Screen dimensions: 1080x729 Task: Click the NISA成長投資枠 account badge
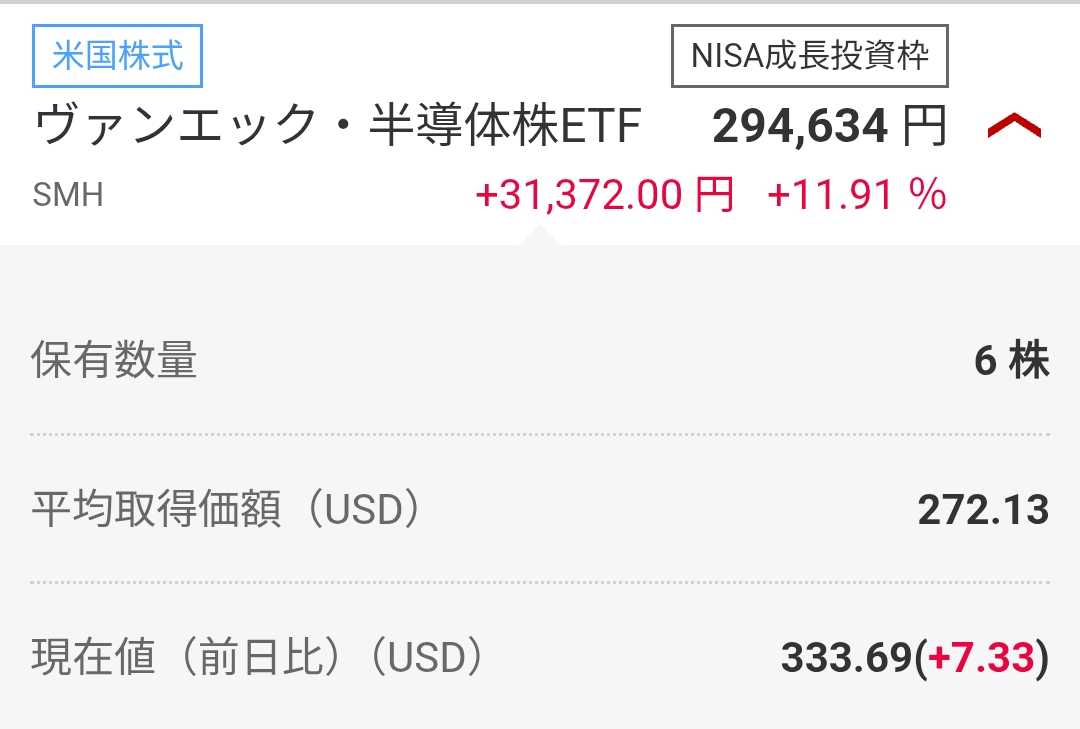(810, 55)
